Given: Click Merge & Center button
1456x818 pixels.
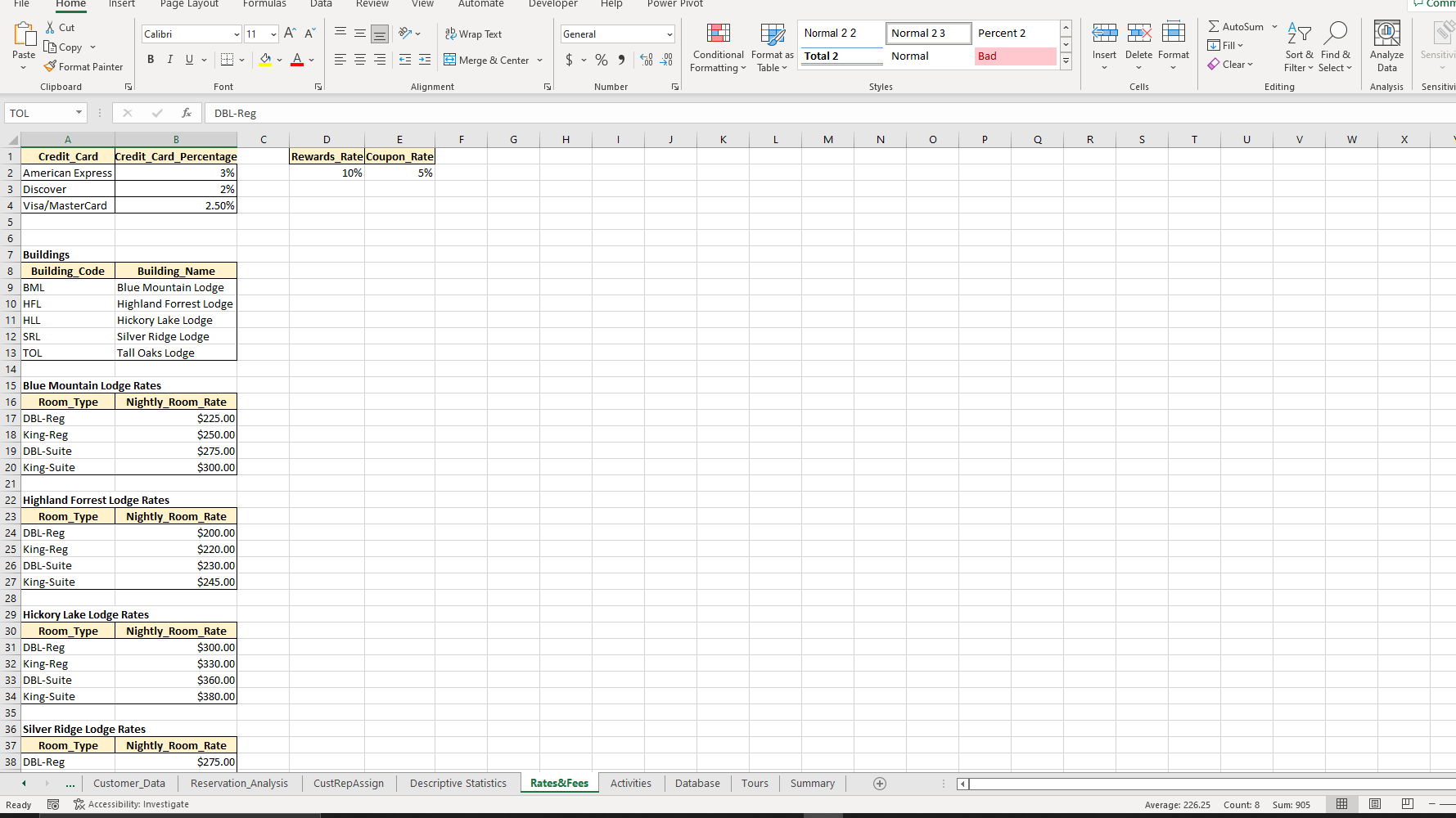Looking at the screenshot, I should (x=487, y=60).
